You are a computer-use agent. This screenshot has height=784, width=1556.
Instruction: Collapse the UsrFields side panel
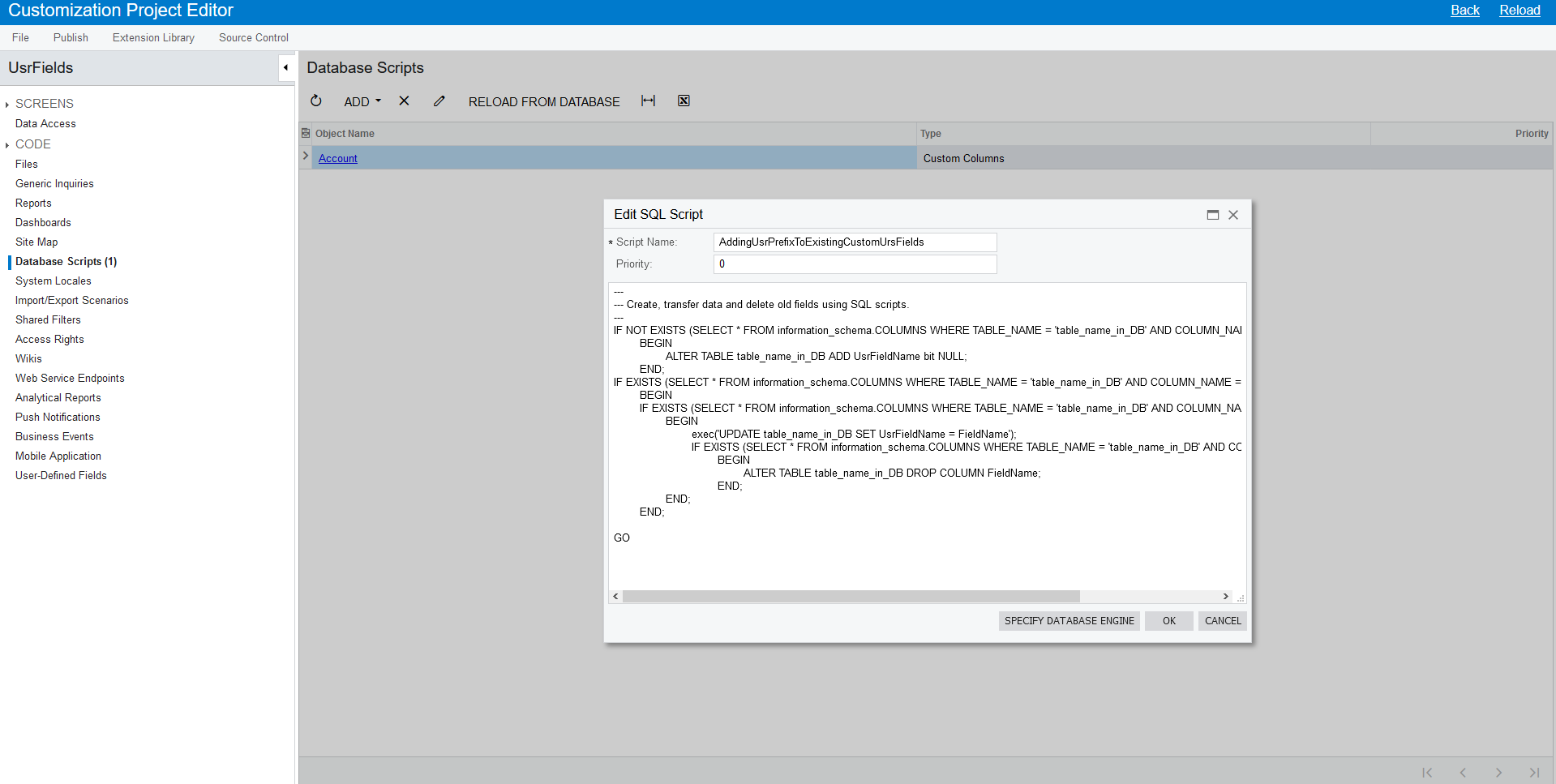point(285,68)
